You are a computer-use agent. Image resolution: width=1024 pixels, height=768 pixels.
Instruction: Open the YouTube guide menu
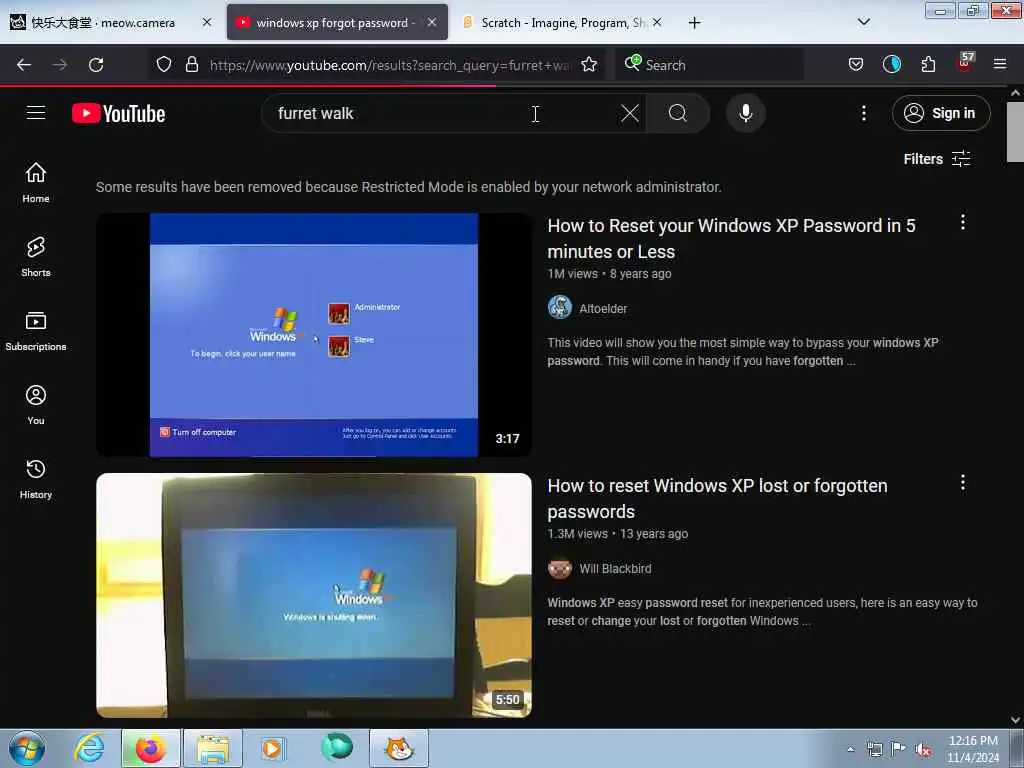coord(36,113)
